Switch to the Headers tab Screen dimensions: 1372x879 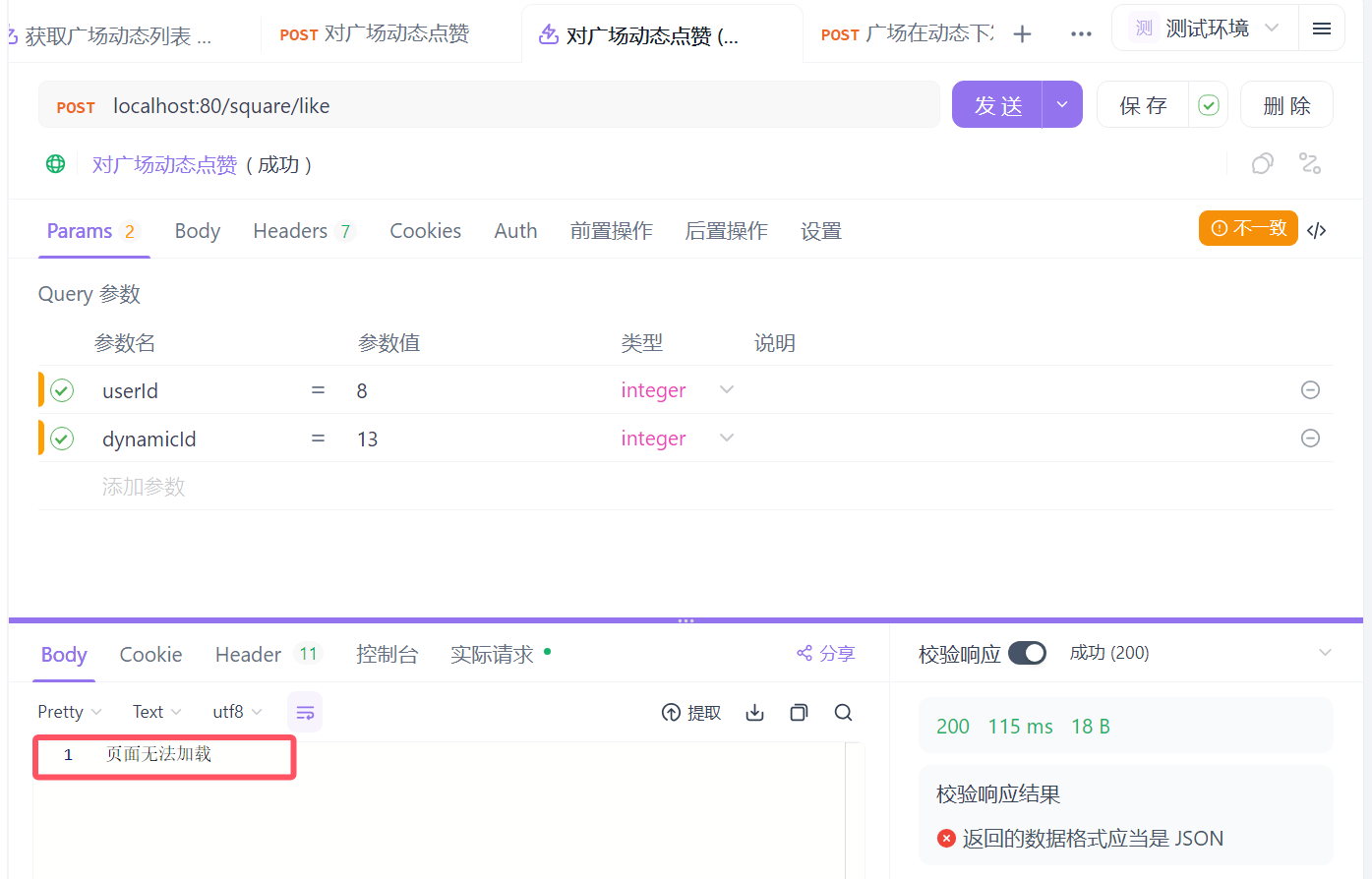[x=291, y=230]
